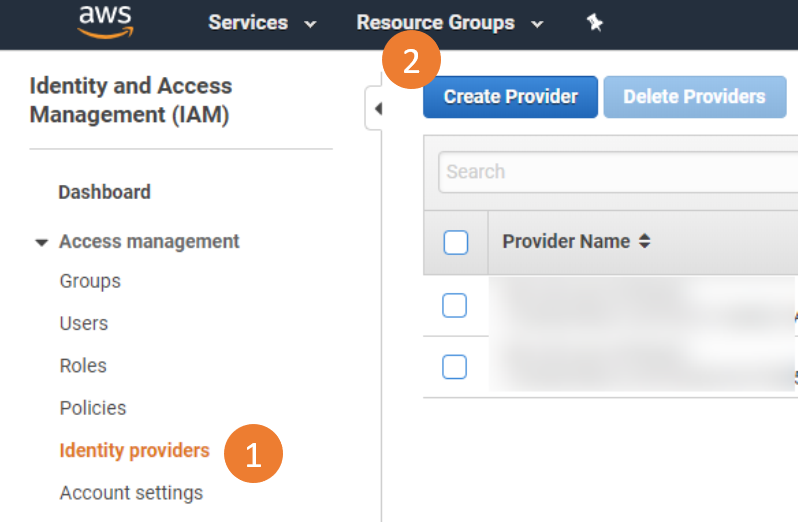Screen dimensions: 798x522
Task: Click the pin shortcut icon in top bar
Action: [x=594, y=22]
